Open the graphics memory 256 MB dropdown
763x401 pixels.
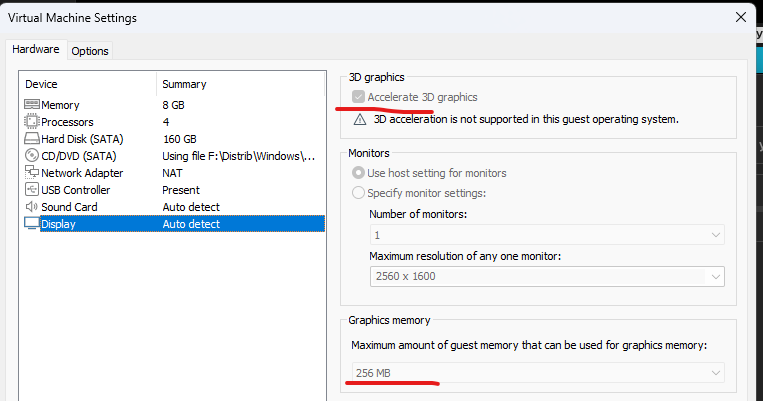pos(537,373)
